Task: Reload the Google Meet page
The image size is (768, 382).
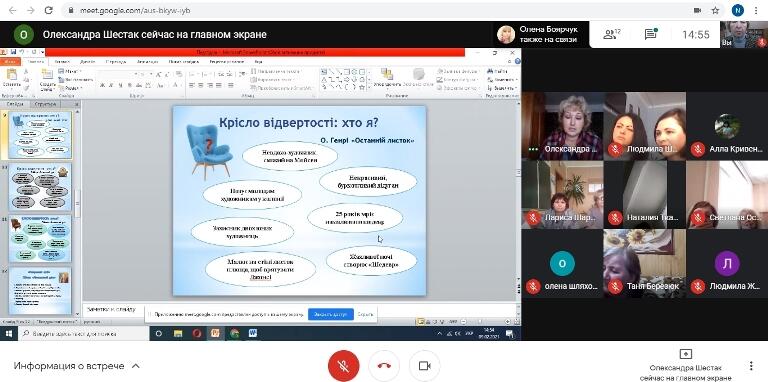Action: pyautogui.click(x=48, y=10)
